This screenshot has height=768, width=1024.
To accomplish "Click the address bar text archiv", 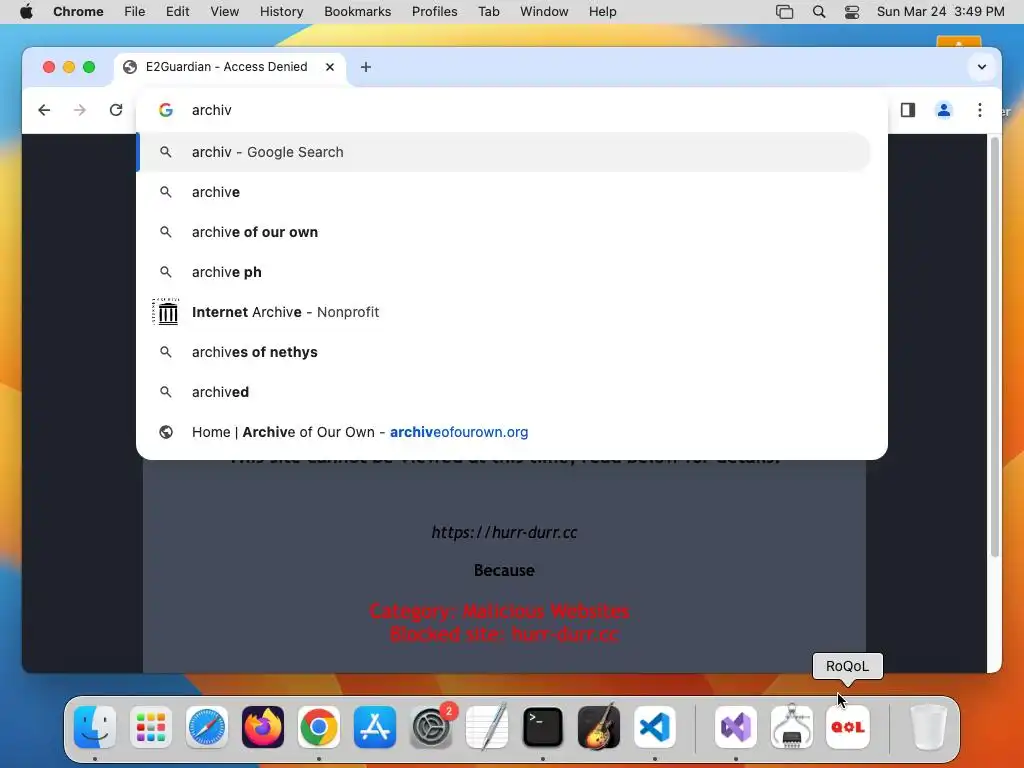I will click(212, 110).
